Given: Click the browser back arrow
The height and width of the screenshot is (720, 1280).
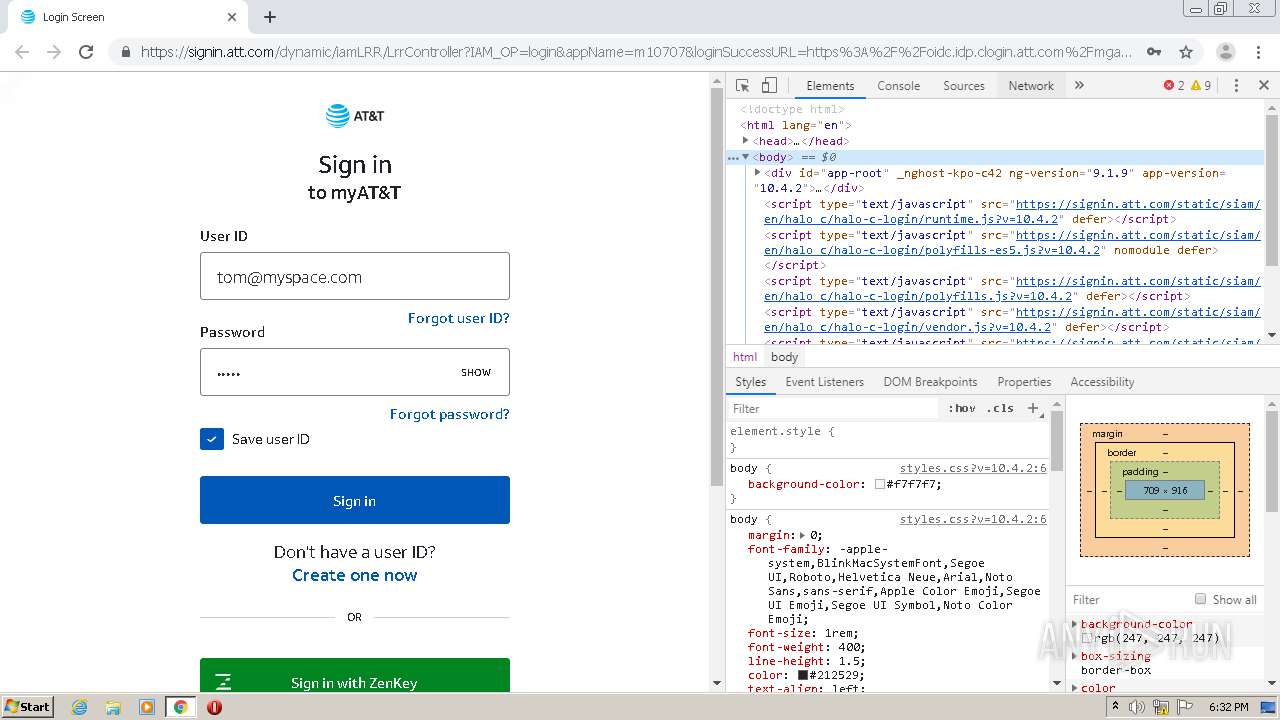Looking at the screenshot, I should point(22,52).
